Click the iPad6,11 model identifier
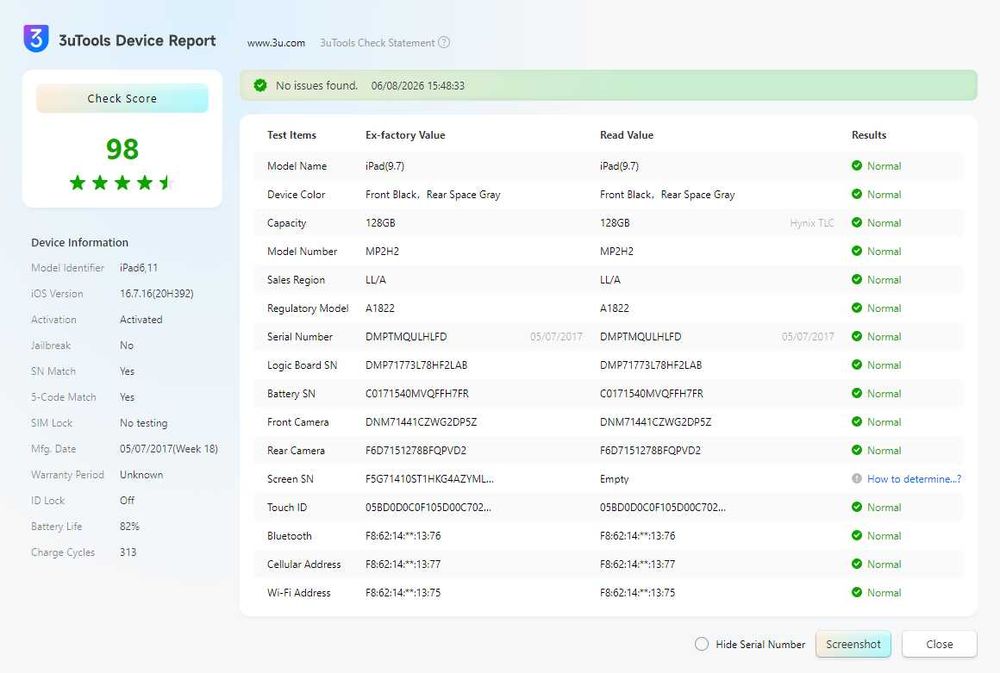The image size is (1000, 673). [138, 268]
